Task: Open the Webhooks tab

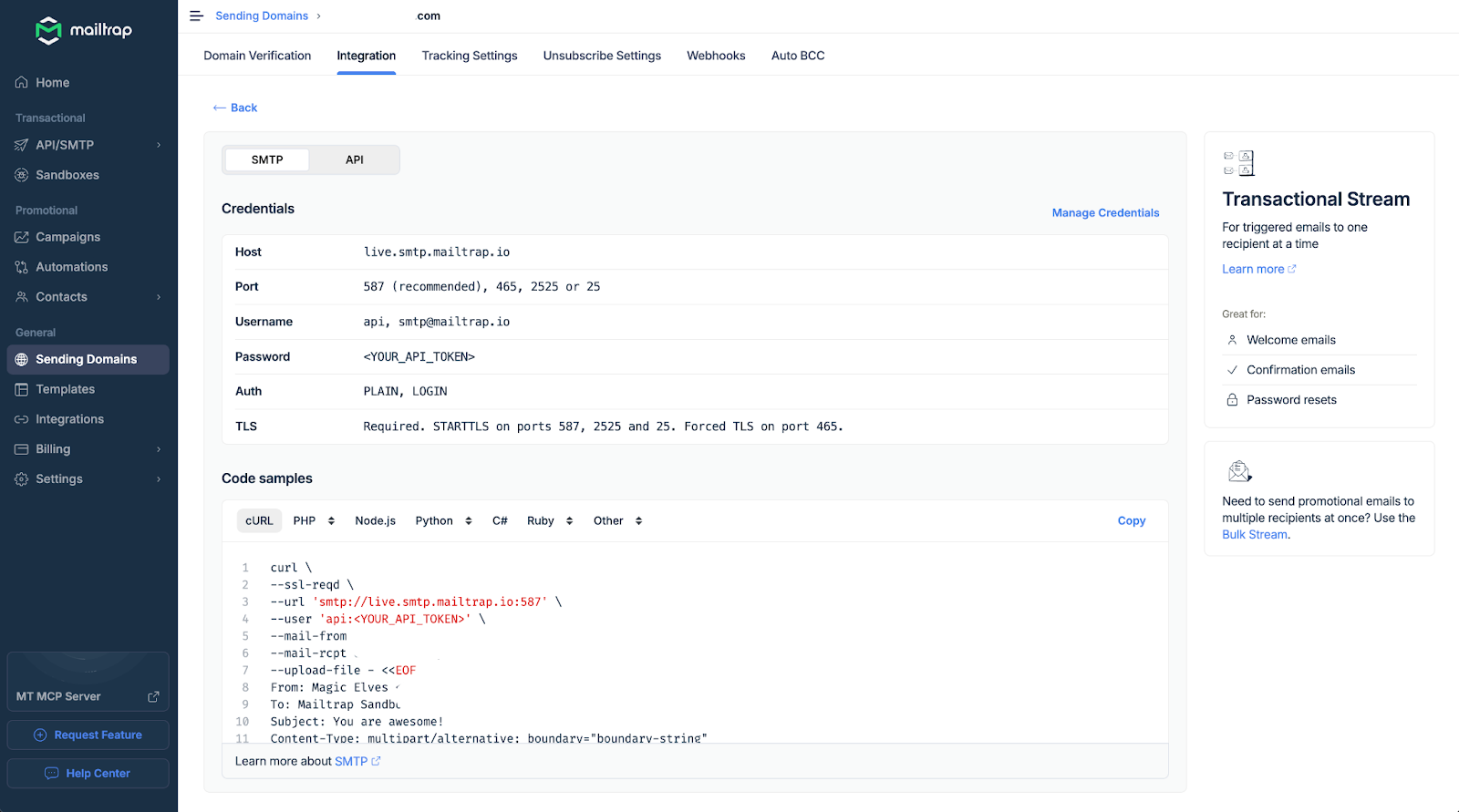Action: coord(716,56)
